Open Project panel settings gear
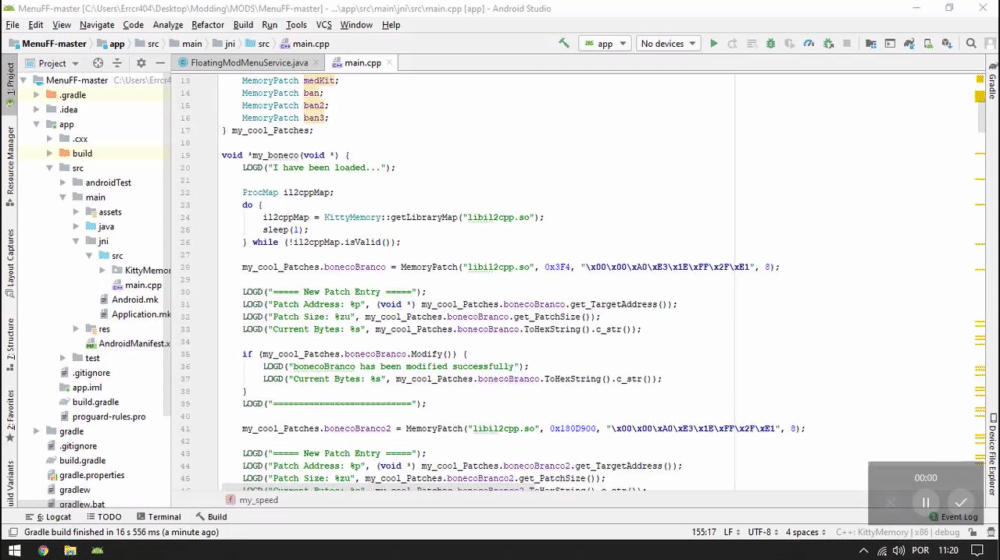The width and height of the screenshot is (1000, 560). [141, 63]
